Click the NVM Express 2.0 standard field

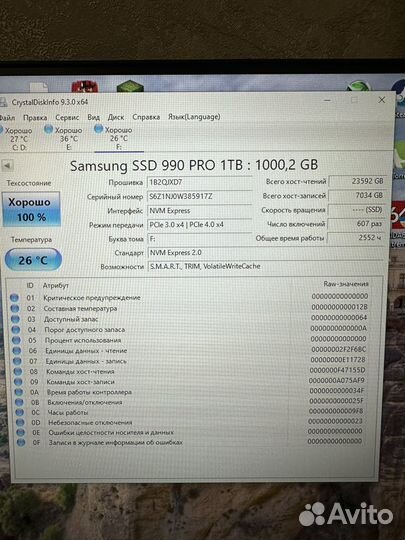(x=266, y=252)
